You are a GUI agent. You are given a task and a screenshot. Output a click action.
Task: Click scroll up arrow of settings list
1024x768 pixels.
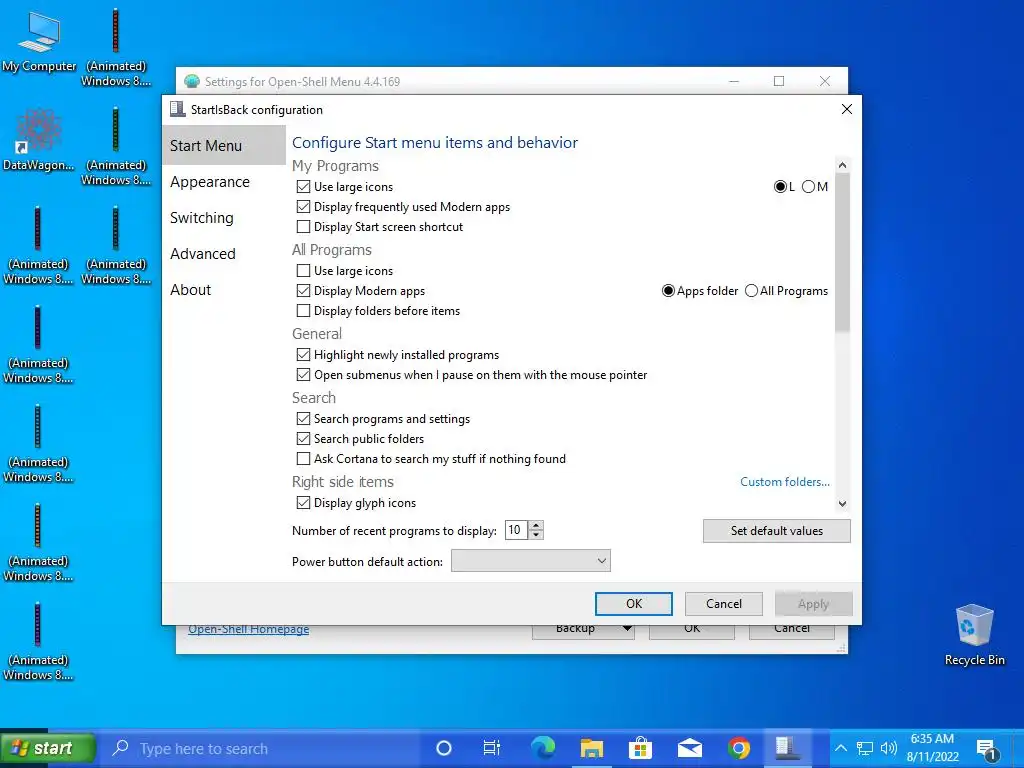pyautogui.click(x=842, y=165)
